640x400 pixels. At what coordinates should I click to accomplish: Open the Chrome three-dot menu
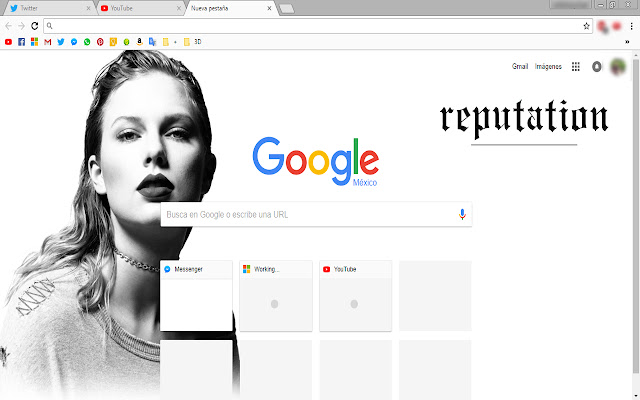coord(631,26)
